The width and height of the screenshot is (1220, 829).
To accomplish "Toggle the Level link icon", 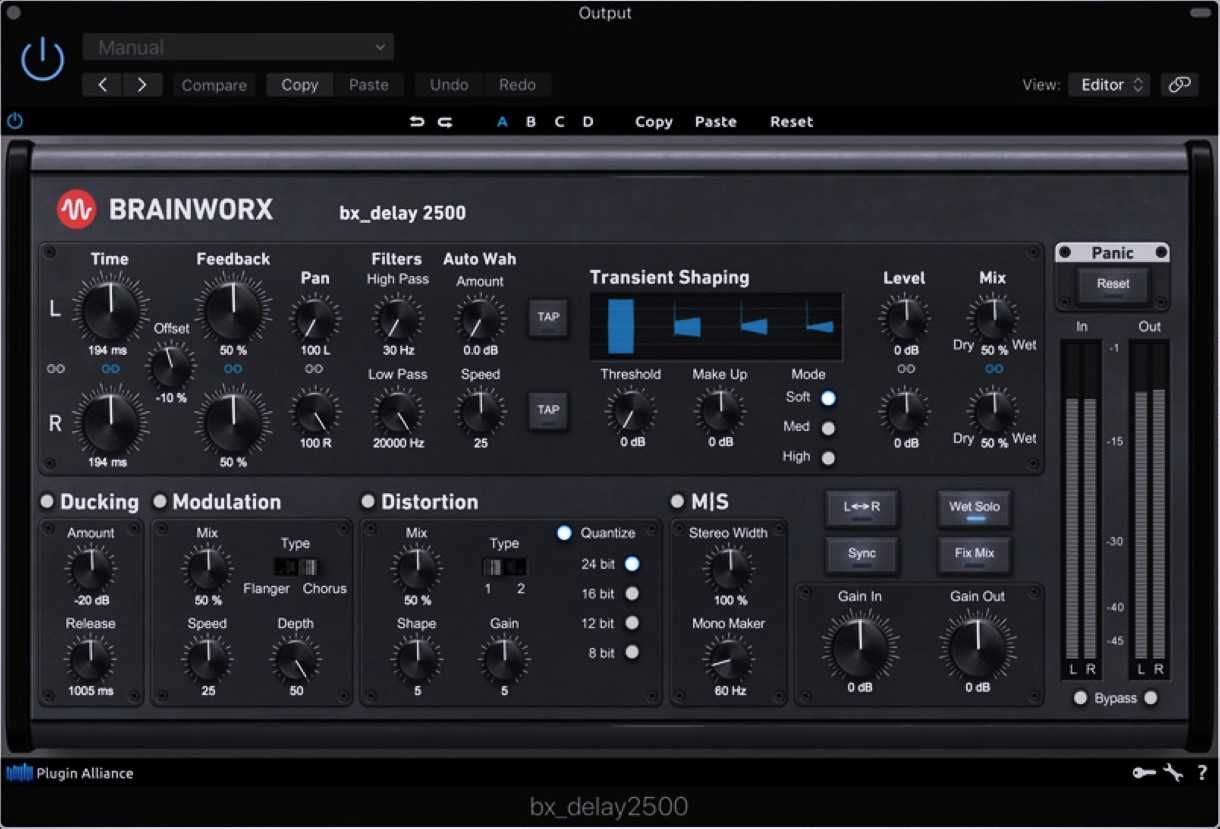I will [x=906, y=369].
